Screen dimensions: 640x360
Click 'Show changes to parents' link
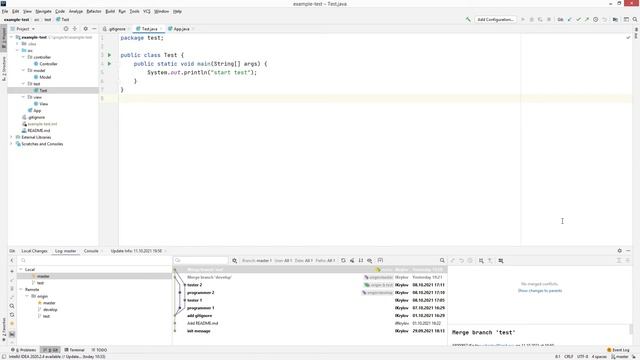point(540,291)
